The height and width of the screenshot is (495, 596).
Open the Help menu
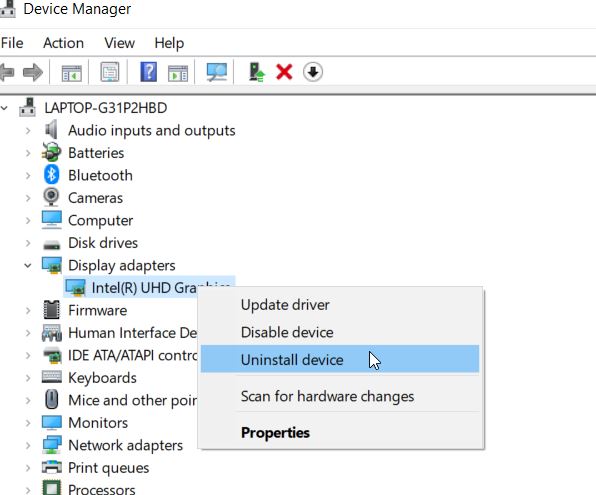pos(169,43)
